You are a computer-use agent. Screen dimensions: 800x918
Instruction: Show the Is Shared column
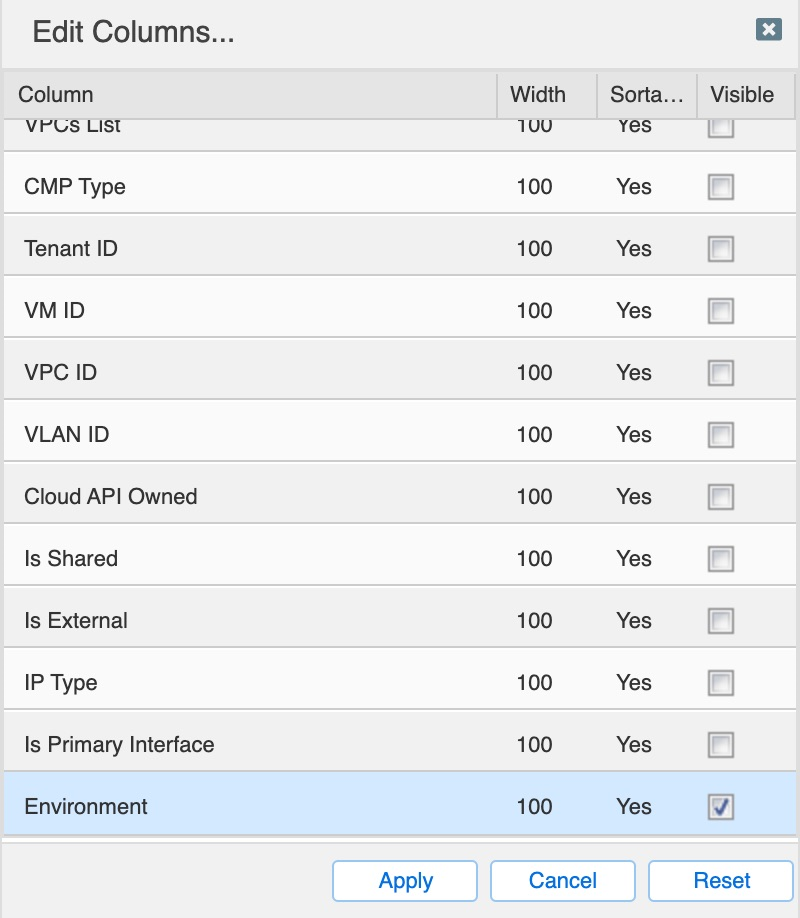(x=721, y=559)
